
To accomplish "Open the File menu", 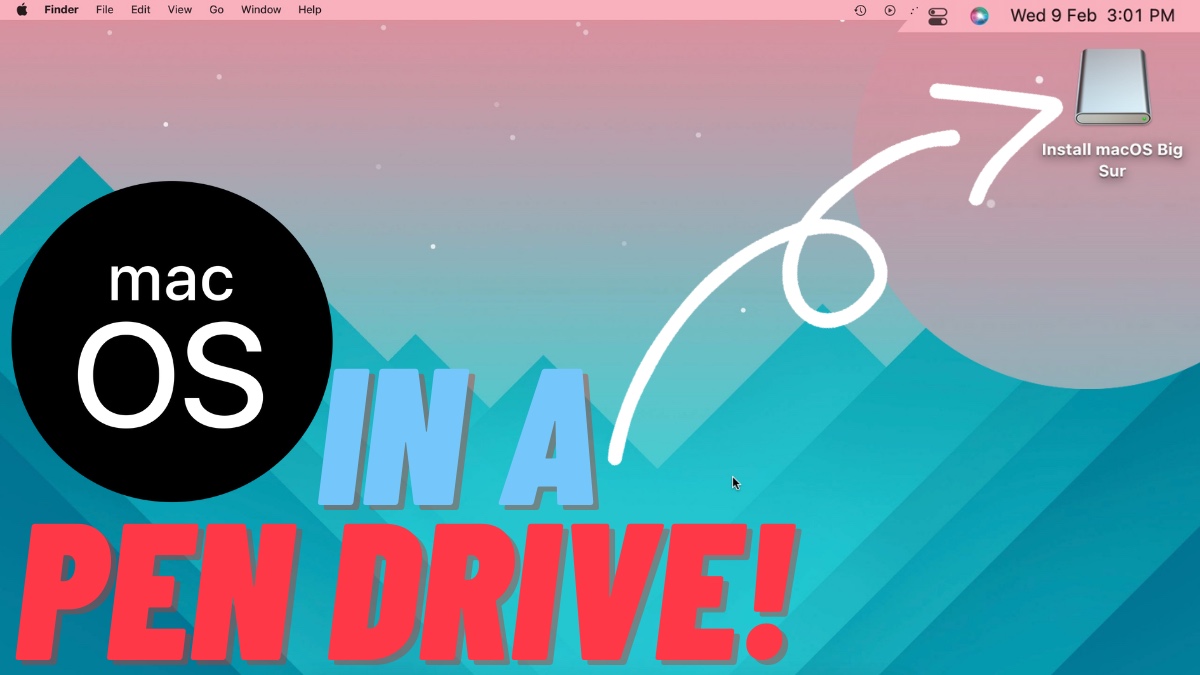I will [x=104, y=9].
